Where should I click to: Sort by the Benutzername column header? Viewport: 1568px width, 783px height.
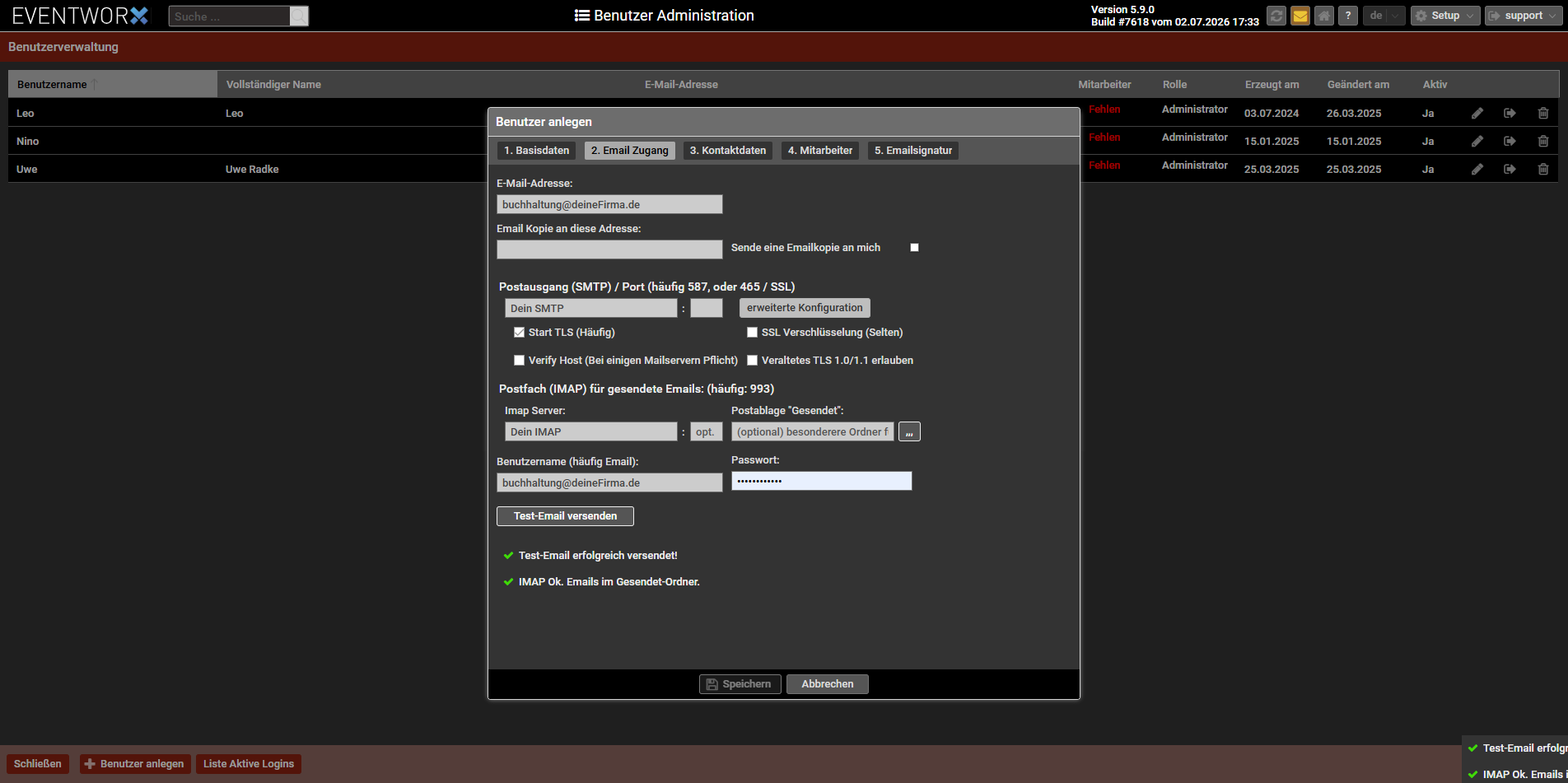113,84
